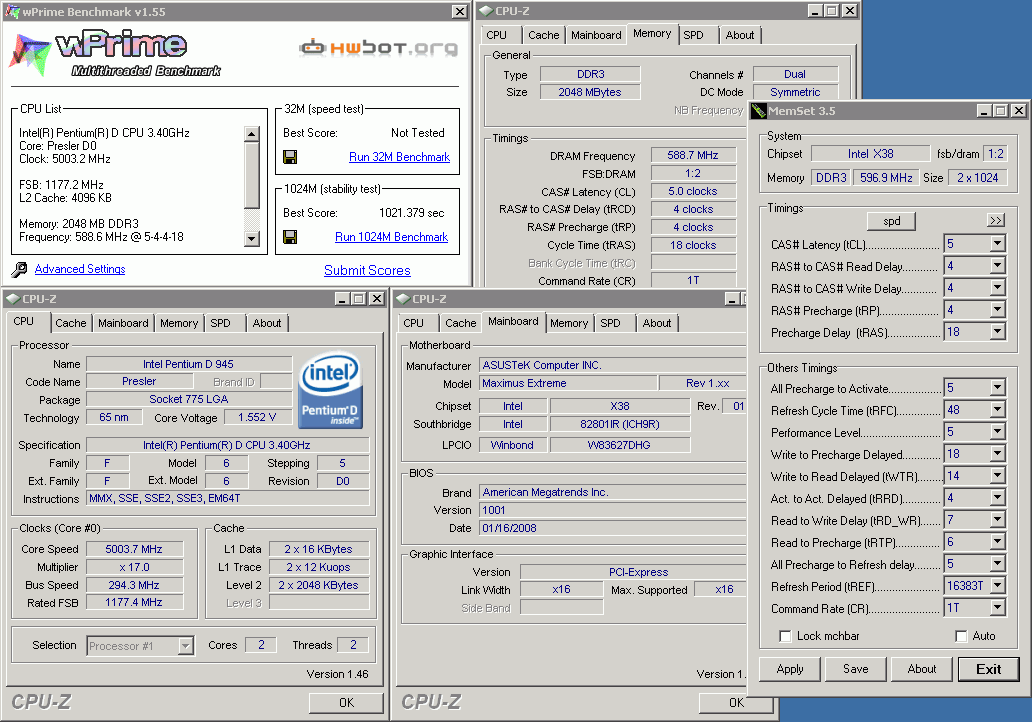Click Run 32M Benchmark link
The height and width of the screenshot is (722, 1032).
tap(400, 157)
